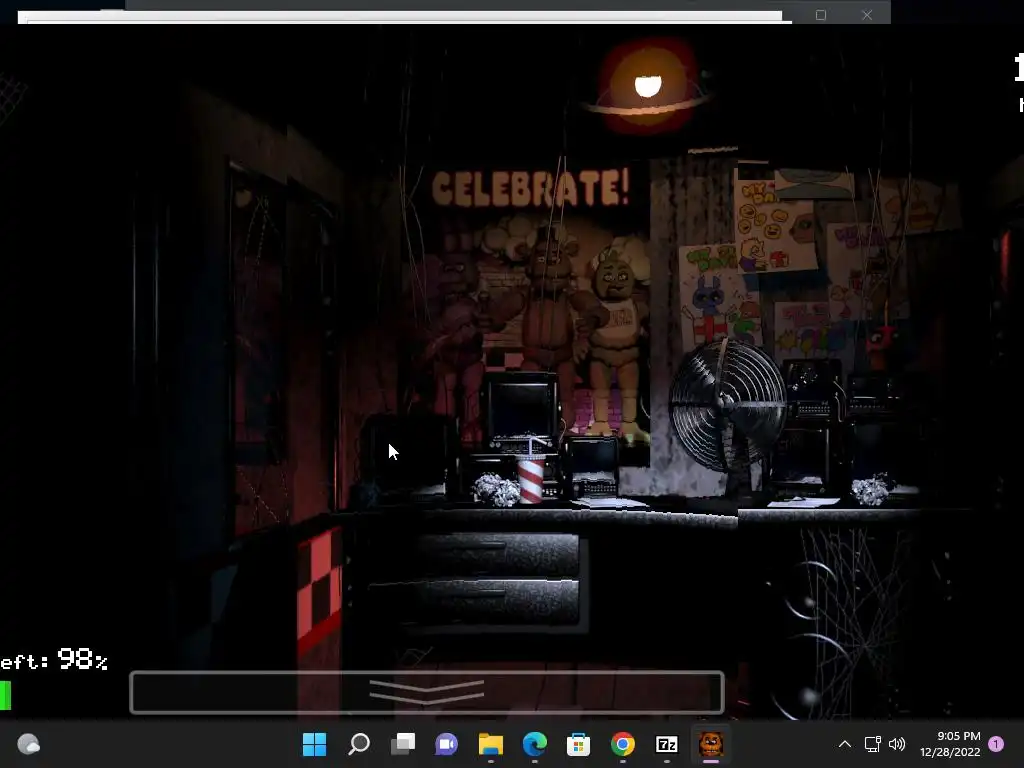Image resolution: width=1024 pixels, height=768 pixels.
Task: Open the Windows Start menu
Action: [x=314, y=744]
